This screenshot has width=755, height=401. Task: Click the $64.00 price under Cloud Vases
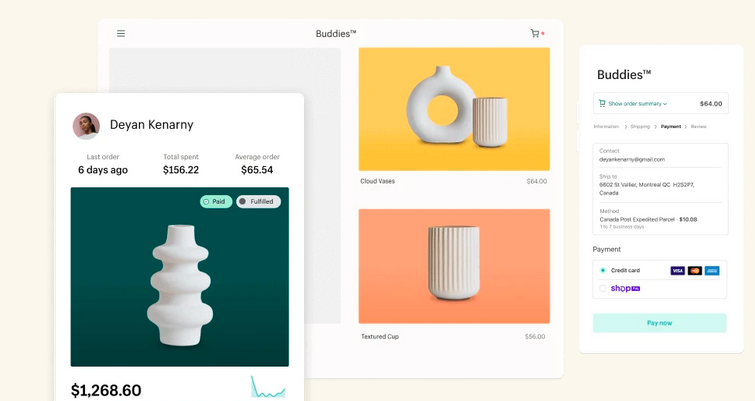pyautogui.click(x=536, y=181)
